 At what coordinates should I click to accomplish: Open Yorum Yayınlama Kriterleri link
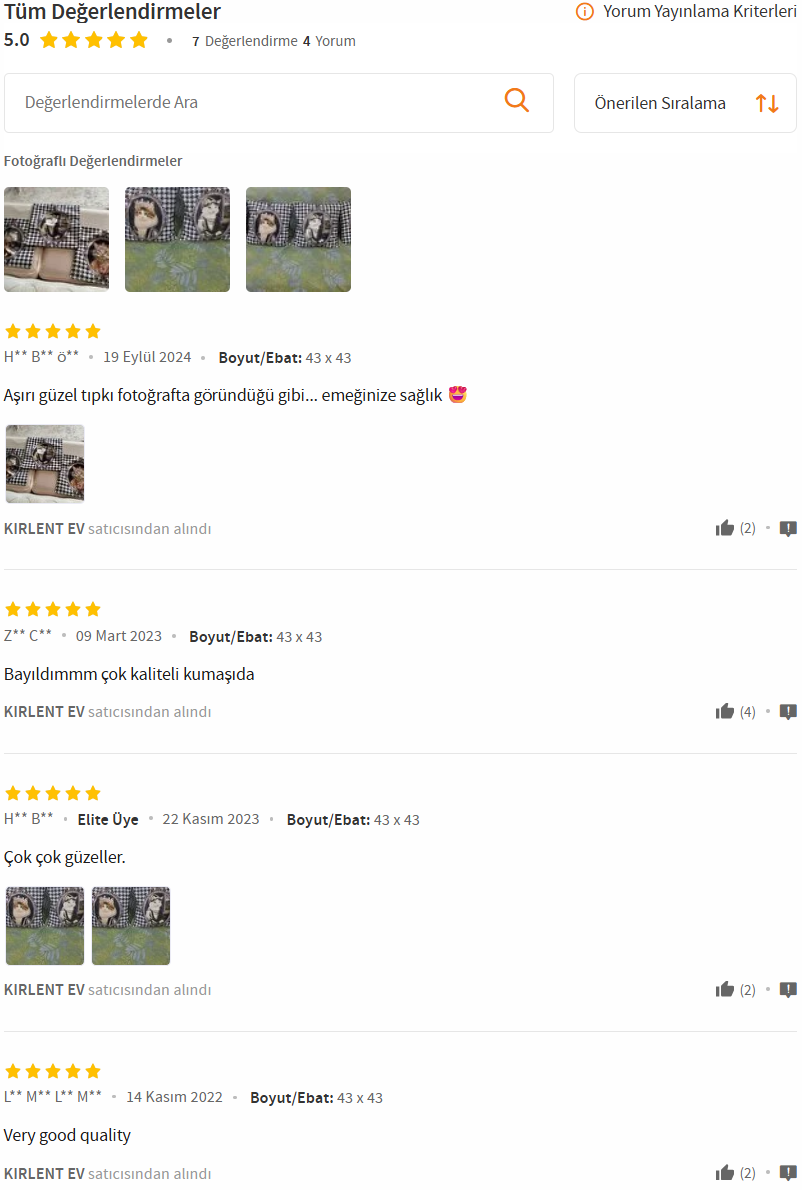(700, 11)
